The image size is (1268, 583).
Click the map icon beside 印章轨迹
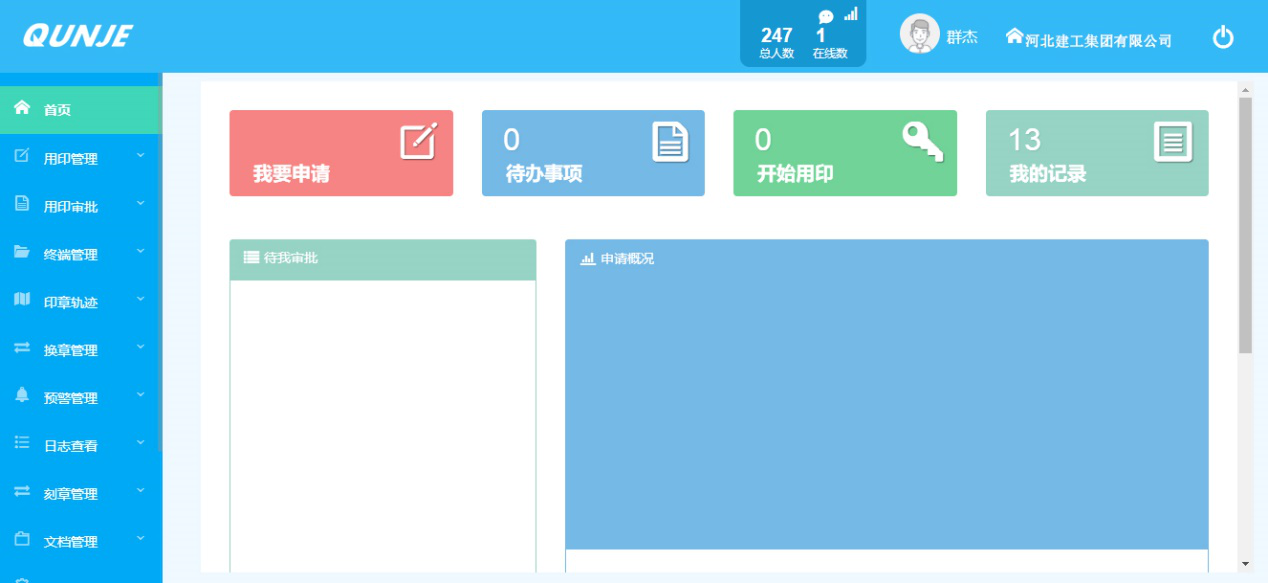[x=22, y=299]
